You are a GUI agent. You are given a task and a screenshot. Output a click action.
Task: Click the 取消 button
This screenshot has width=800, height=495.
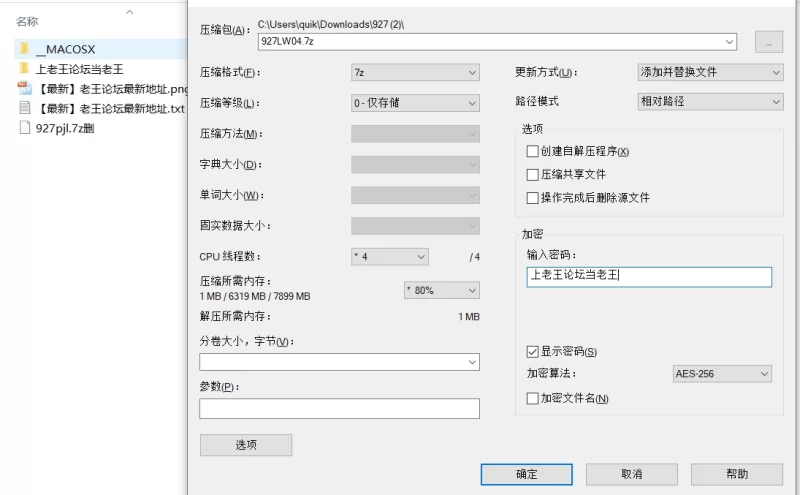click(632, 474)
